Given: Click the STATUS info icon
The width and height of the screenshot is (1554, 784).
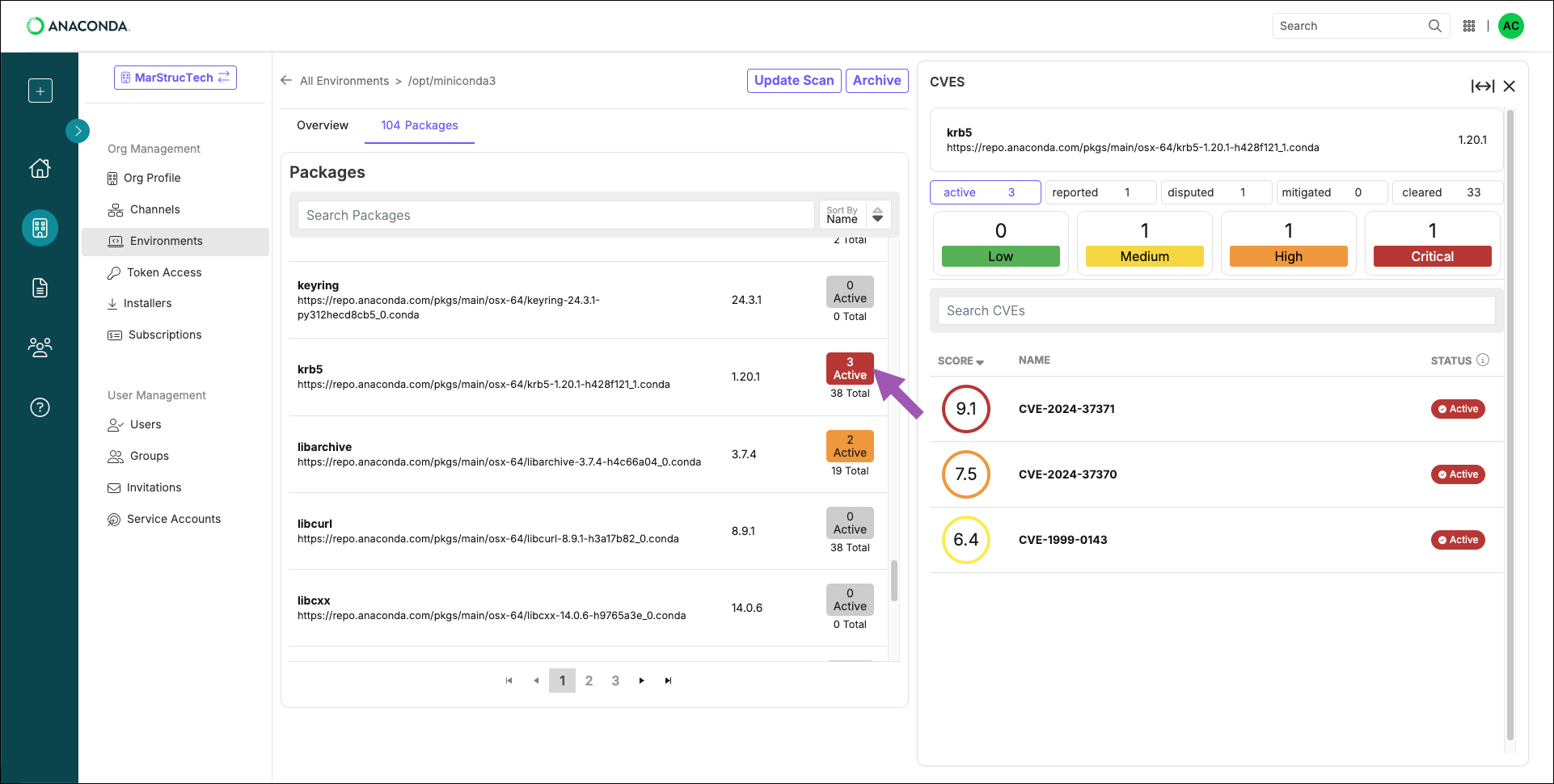Looking at the screenshot, I should click(1483, 360).
